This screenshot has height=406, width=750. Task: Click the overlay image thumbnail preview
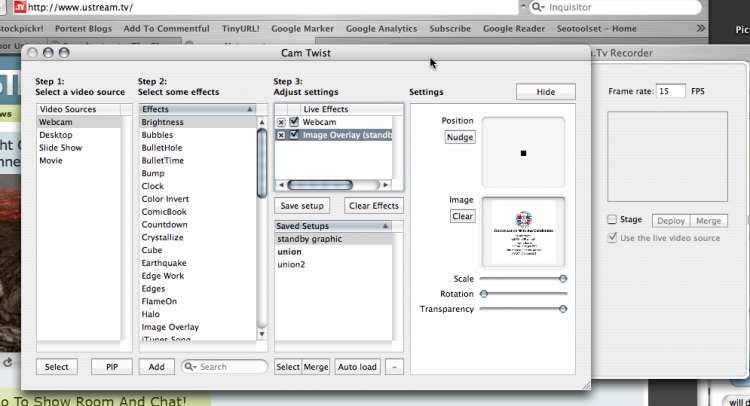click(x=523, y=232)
